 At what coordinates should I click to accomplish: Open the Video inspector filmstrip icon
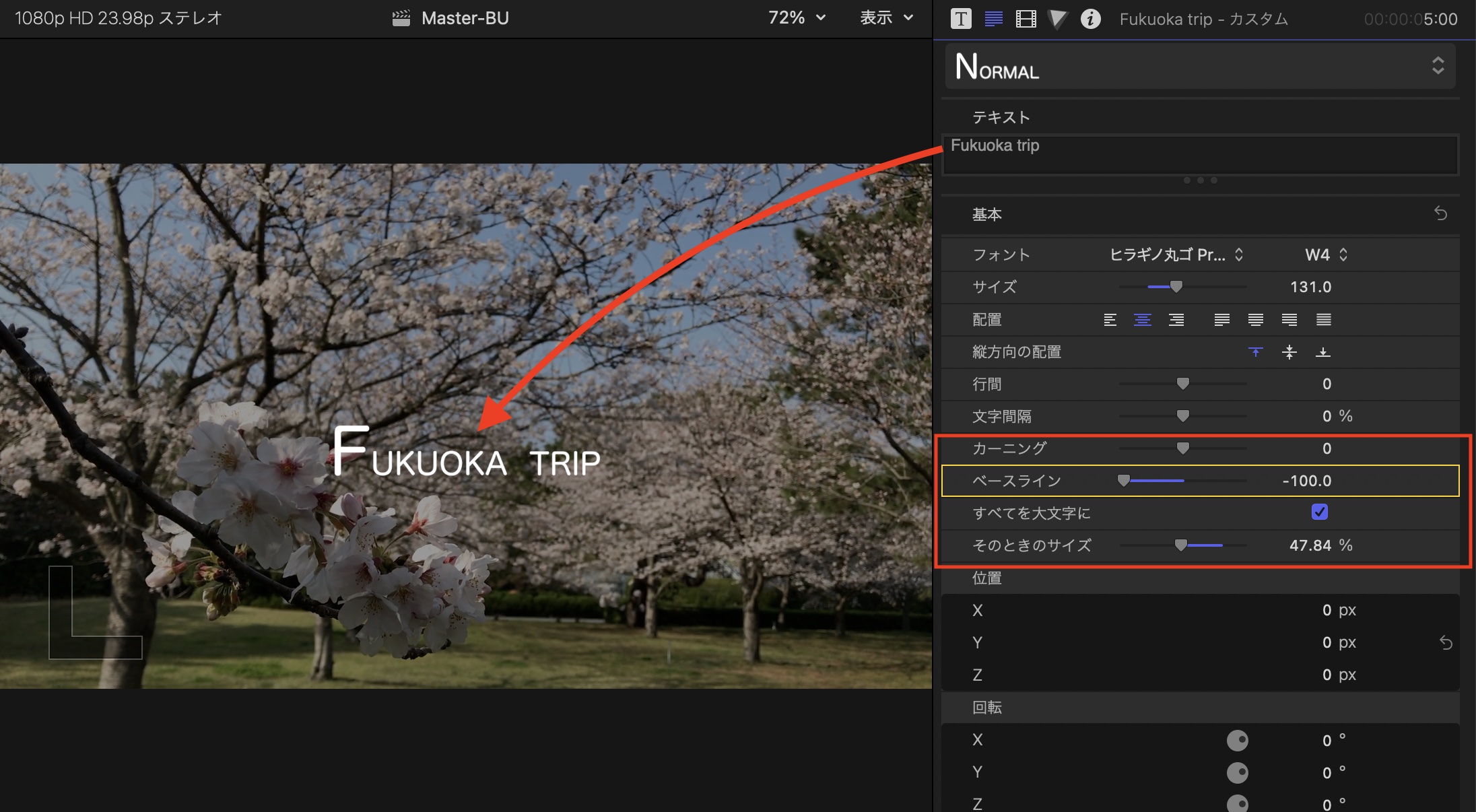[x=1026, y=19]
